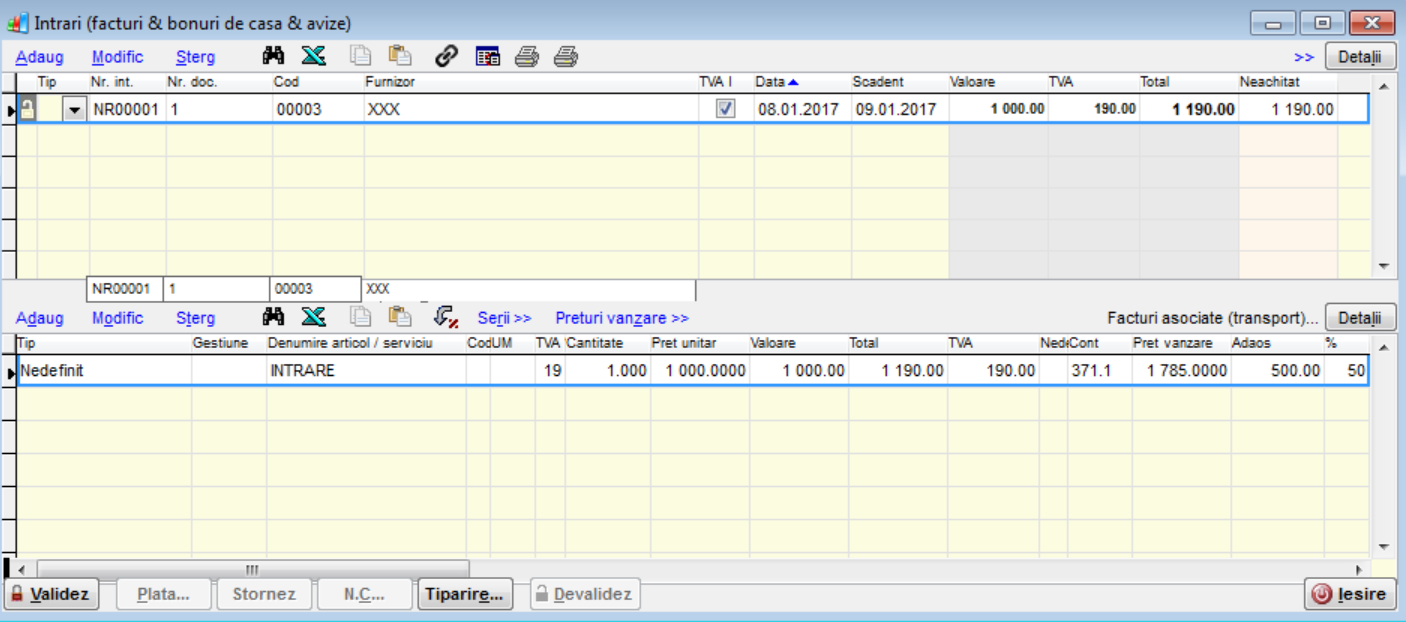This screenshot has width=1406, height=622.
Task: Click Sterg in upper invoices toolbar
Action: (195, 57)
